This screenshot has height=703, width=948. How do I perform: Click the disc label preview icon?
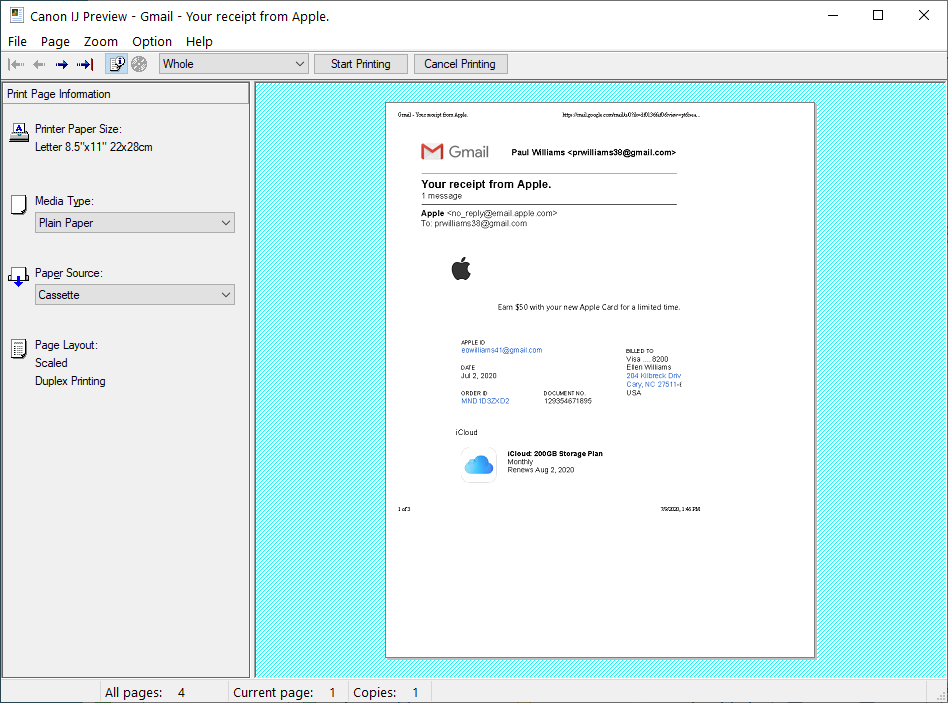[139, 64]
